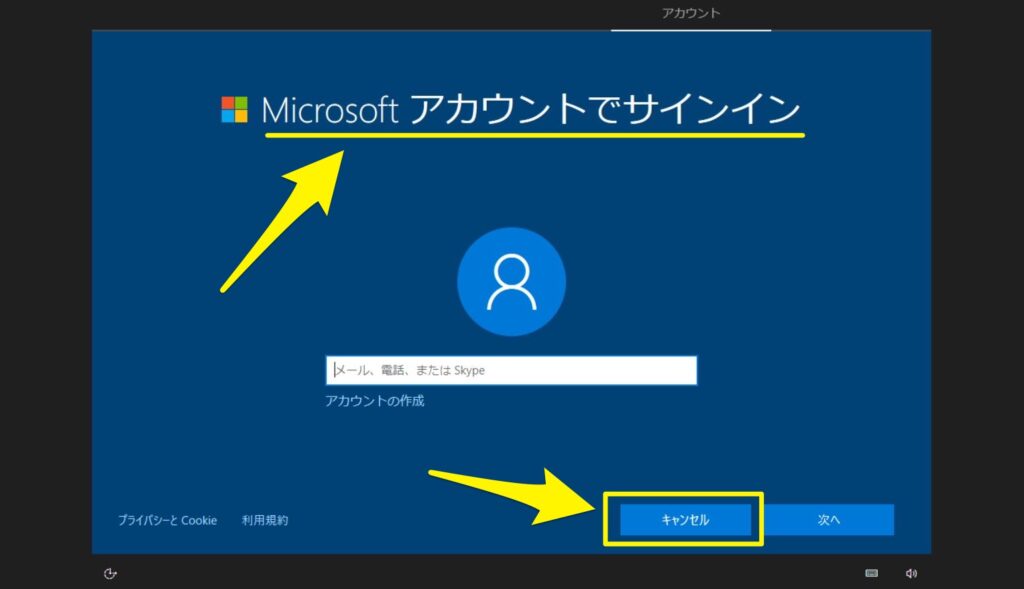Click the Microsoft four-color logo
Screen dimensions: 1024x589
[234, 110]
